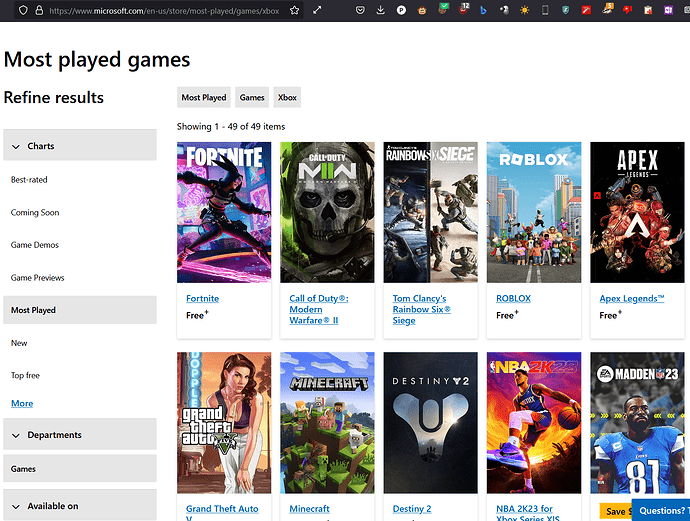Click the site security padlock icon

[x=39, y=10]
